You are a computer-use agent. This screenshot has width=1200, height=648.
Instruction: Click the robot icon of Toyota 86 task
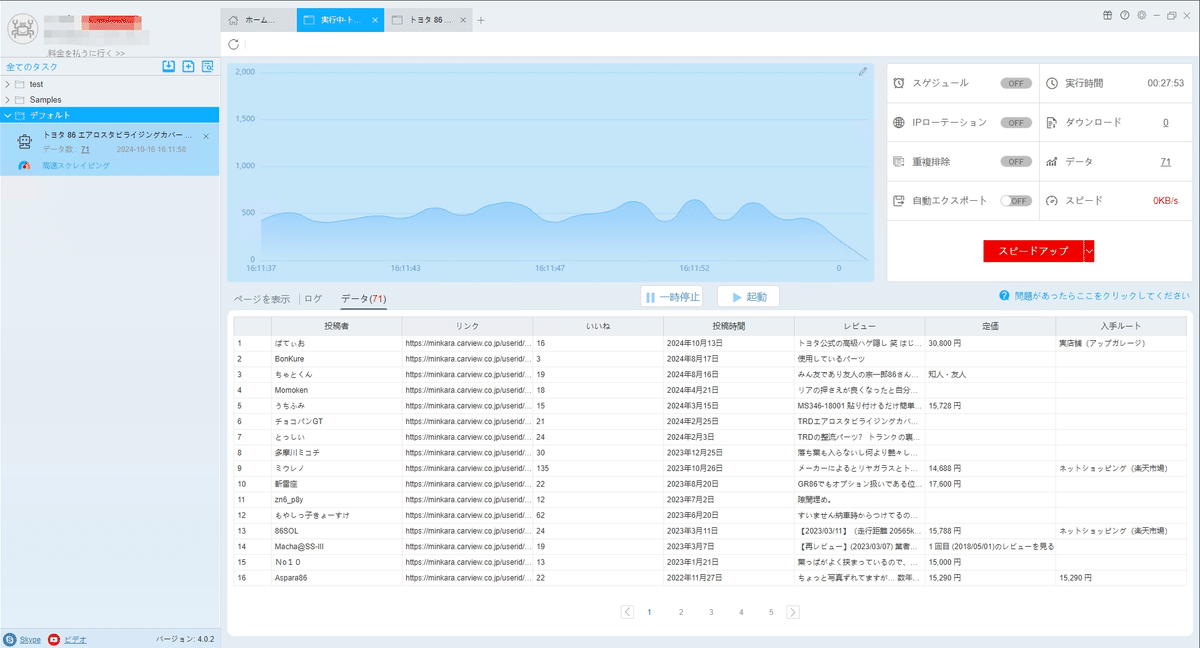(25, 142)
